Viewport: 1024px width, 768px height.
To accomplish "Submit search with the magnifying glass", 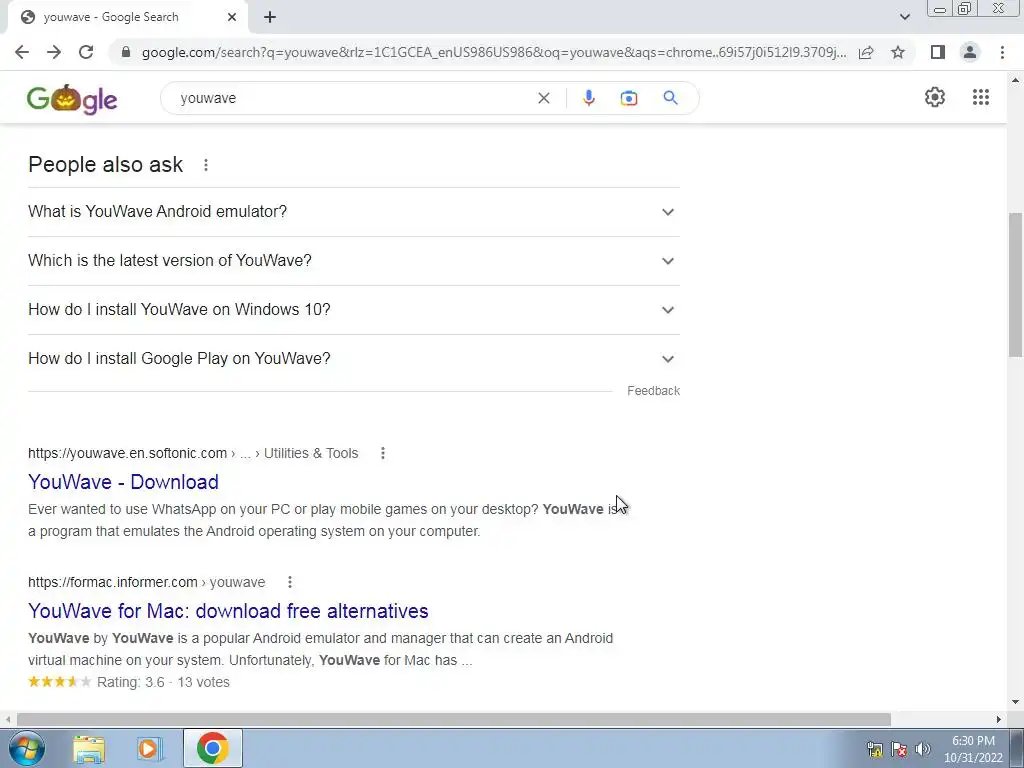I will 670,98.
